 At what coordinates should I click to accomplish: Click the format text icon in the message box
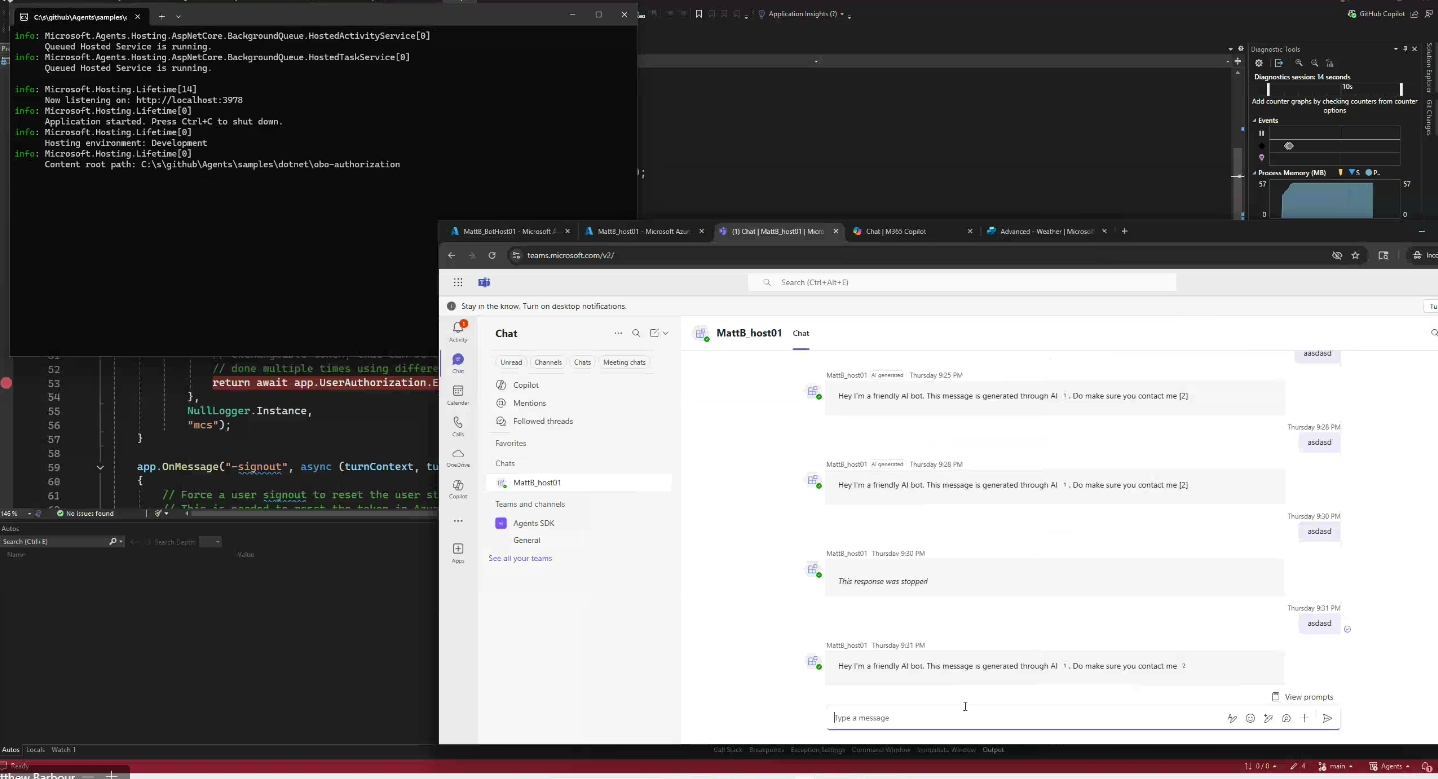(1232, 718)
